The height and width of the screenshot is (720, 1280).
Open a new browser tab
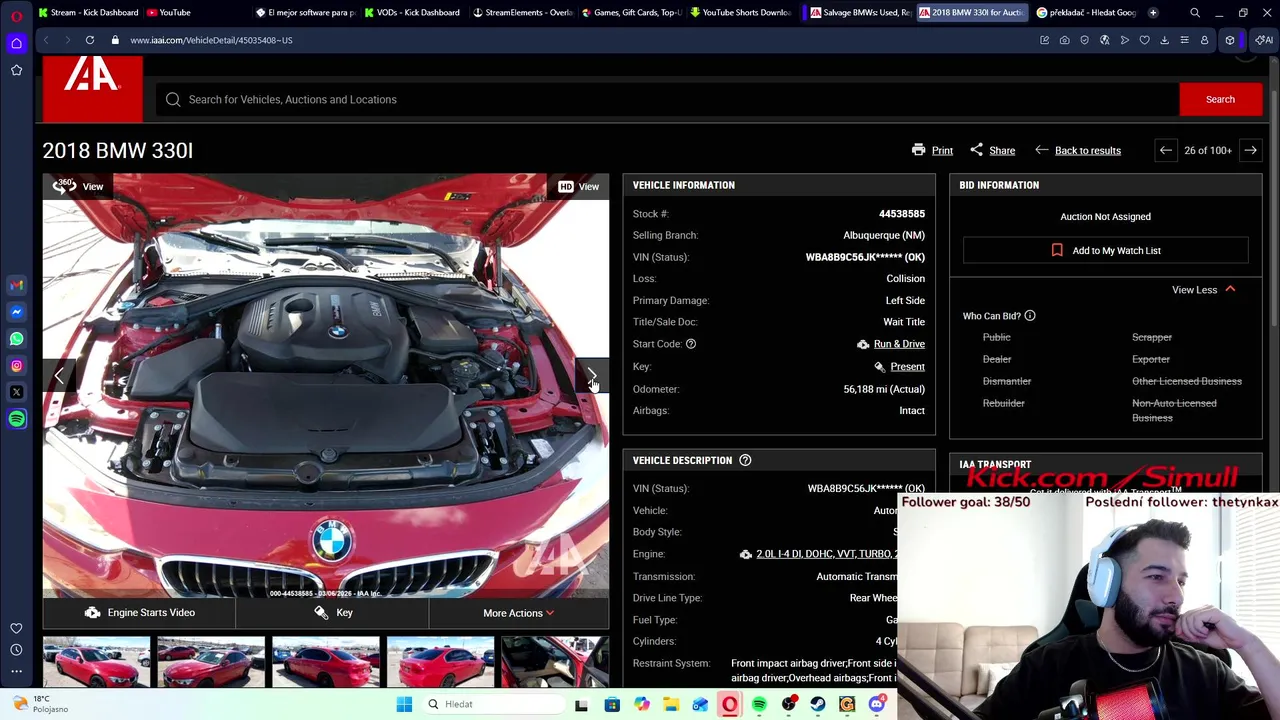(1153, 12)
